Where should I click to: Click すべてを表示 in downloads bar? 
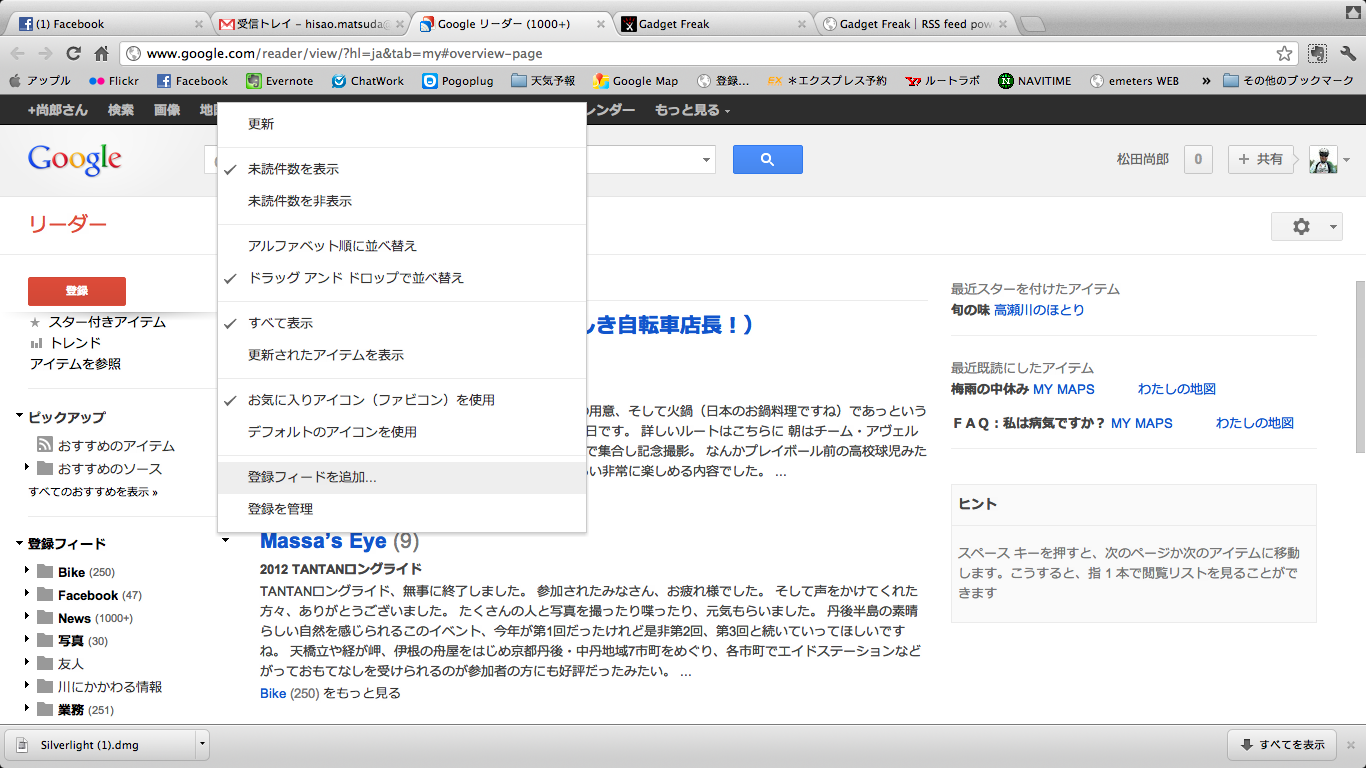[1282, 745]
